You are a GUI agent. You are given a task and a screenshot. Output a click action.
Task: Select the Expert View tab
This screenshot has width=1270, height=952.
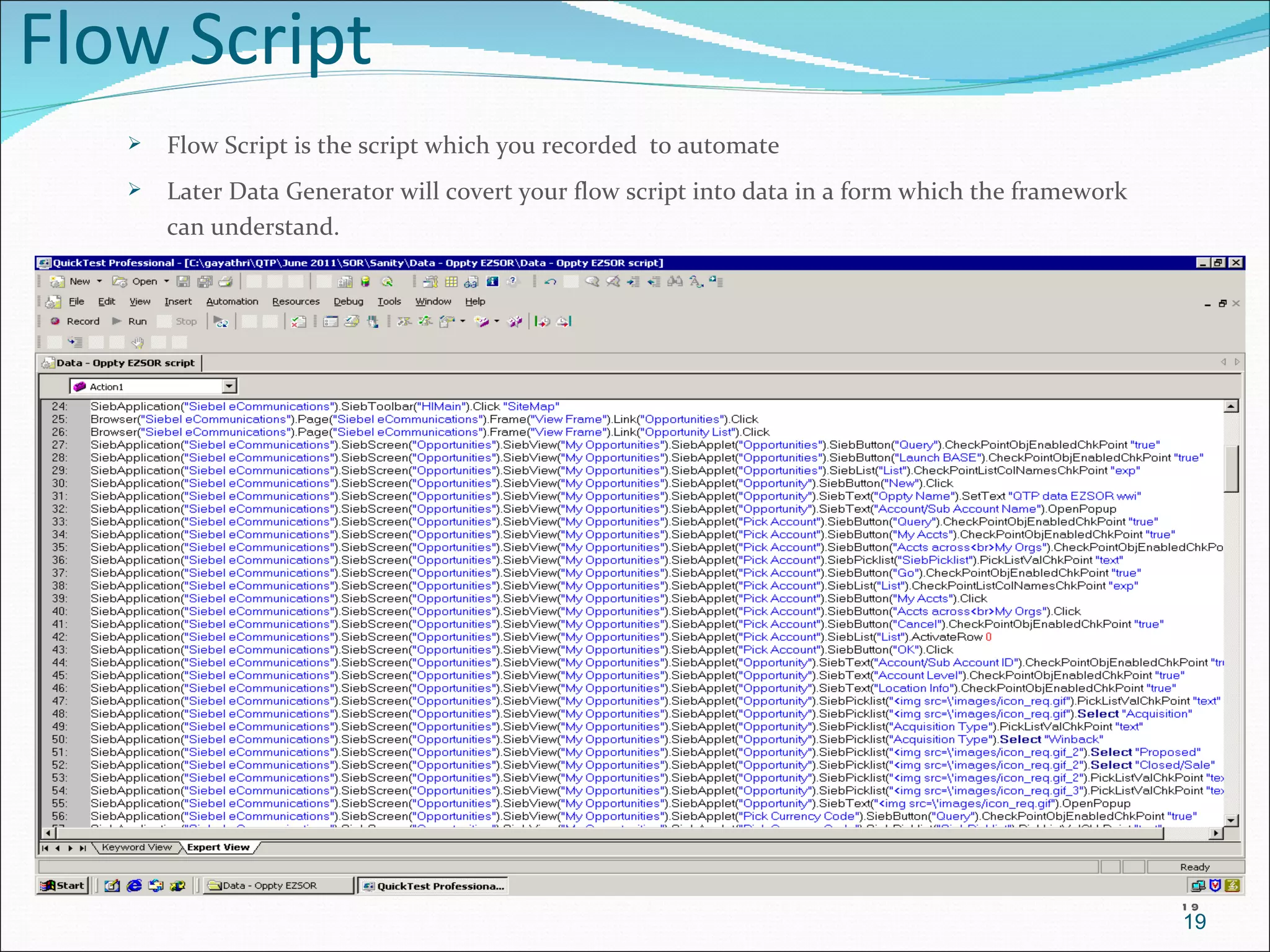[218, 847]
